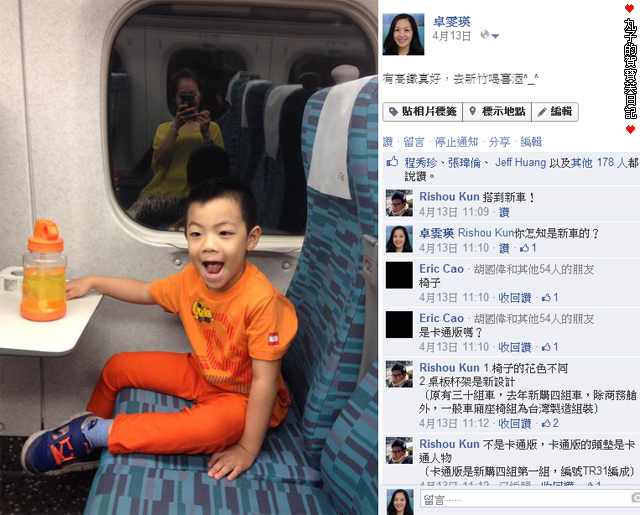Toggle 停止通知 stop notifications
The width and height of the screenshot is (640, 515).
coord(456,142)
